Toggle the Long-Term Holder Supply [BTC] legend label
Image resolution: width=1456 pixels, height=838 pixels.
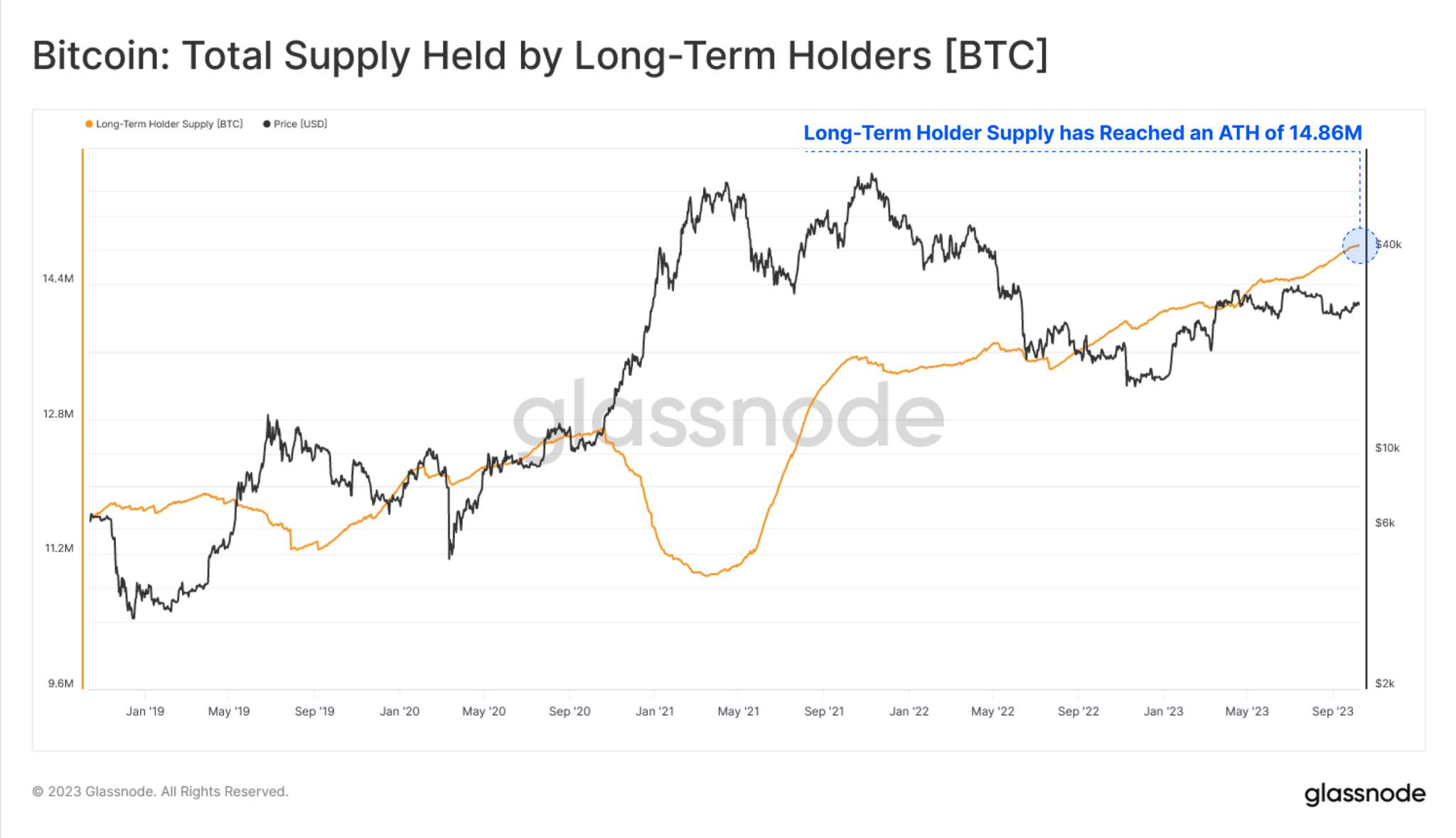tap(169, 124)
